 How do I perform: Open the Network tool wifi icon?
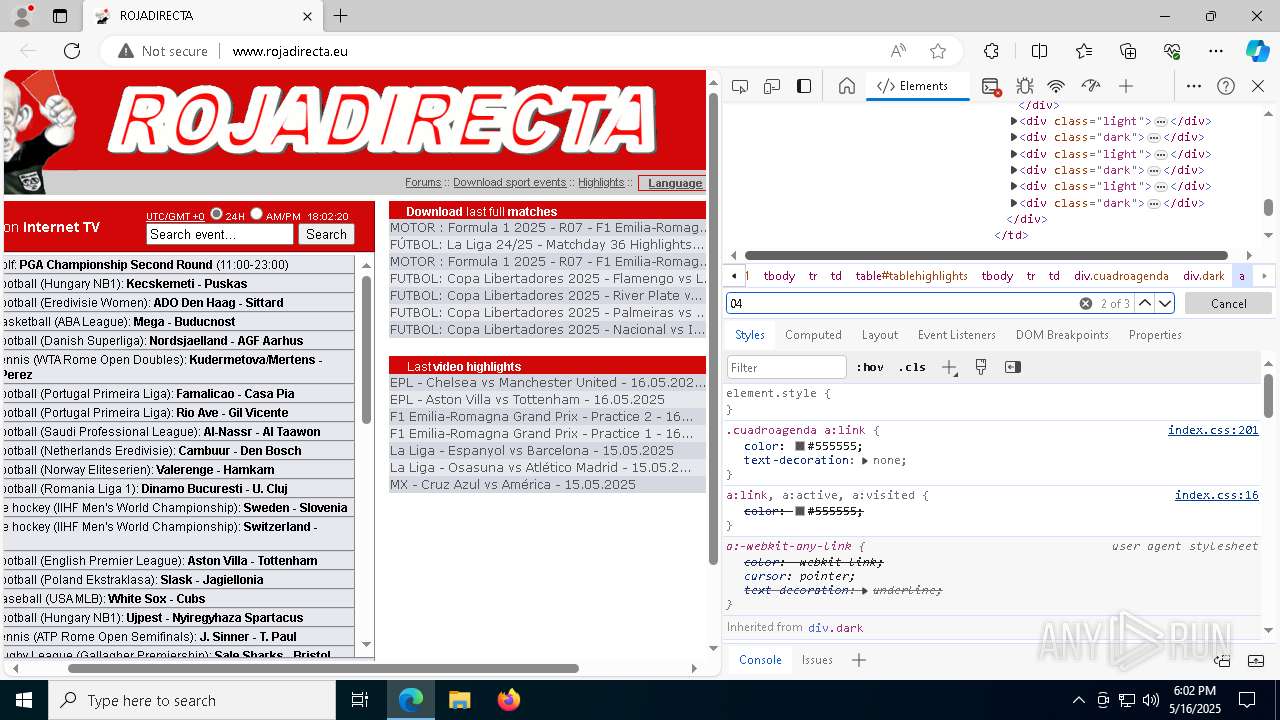pos(1057,86)
